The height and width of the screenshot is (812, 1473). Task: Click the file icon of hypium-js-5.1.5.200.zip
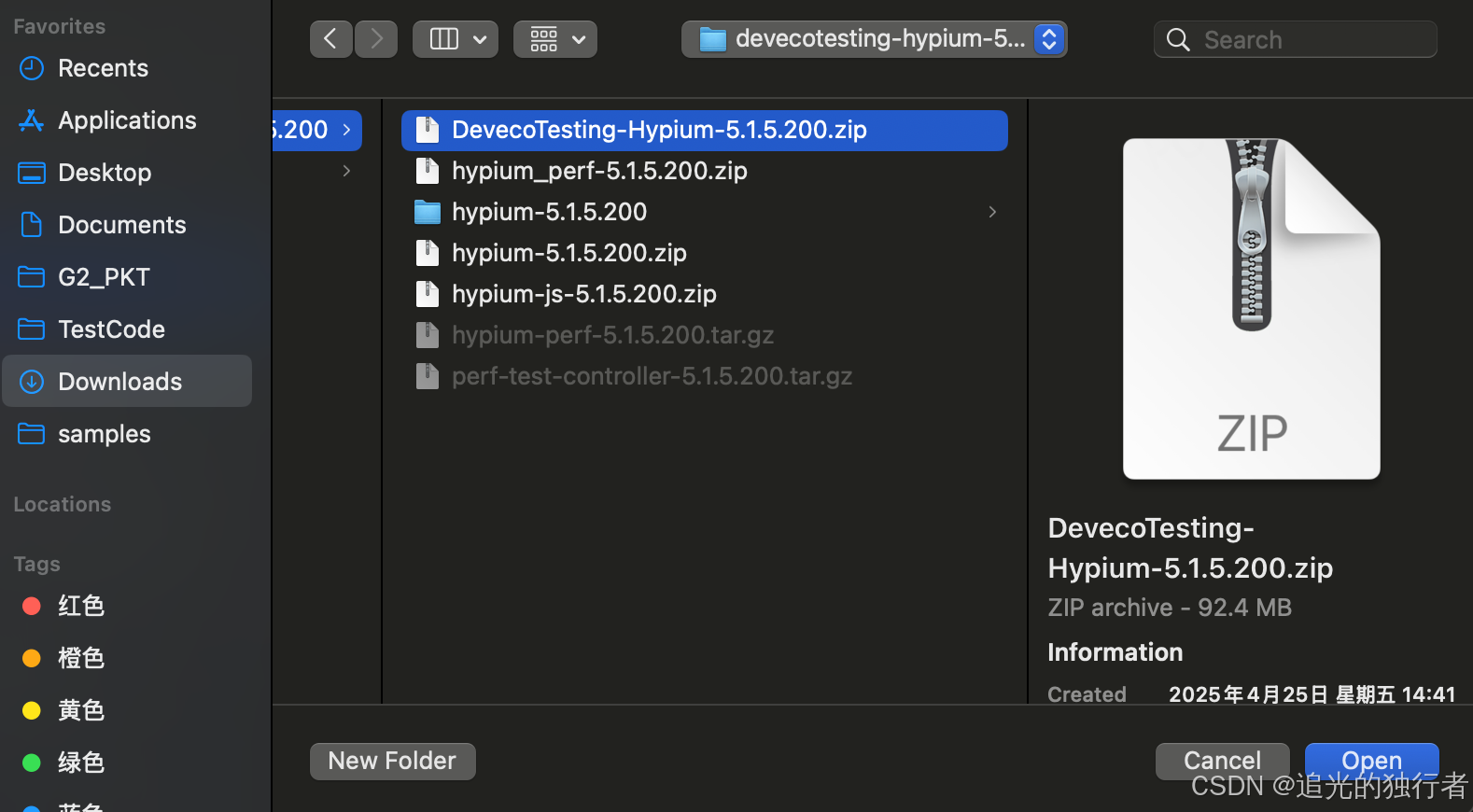(x=428, y=294)
